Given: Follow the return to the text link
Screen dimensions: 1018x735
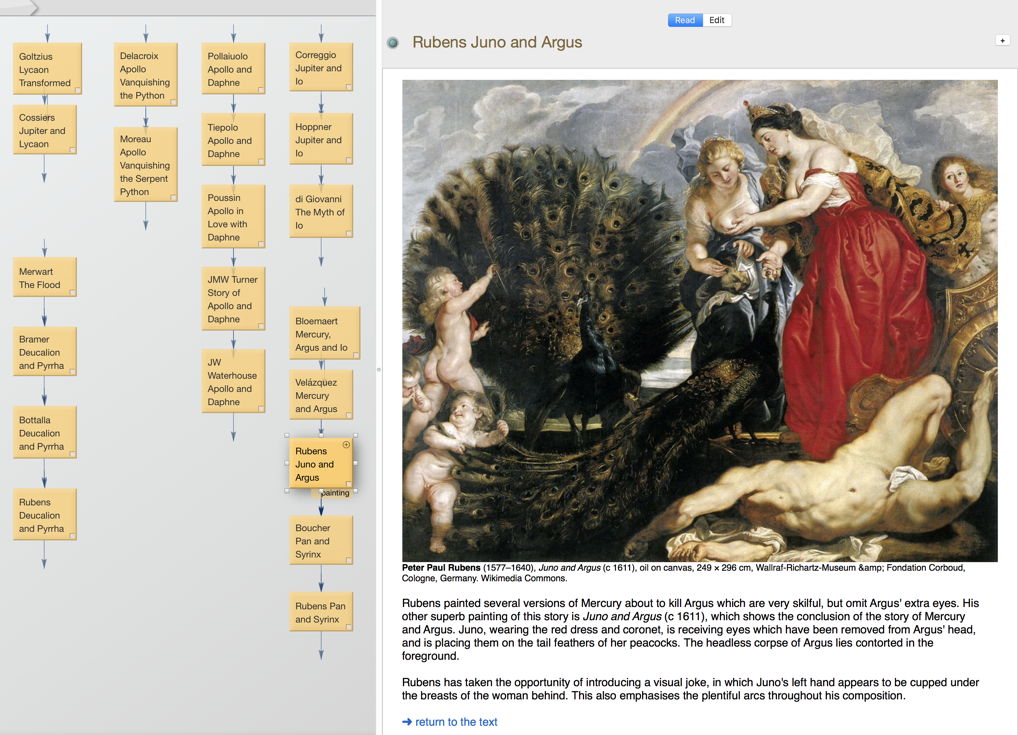Looking at the screenshot, I should click(456, 721).
